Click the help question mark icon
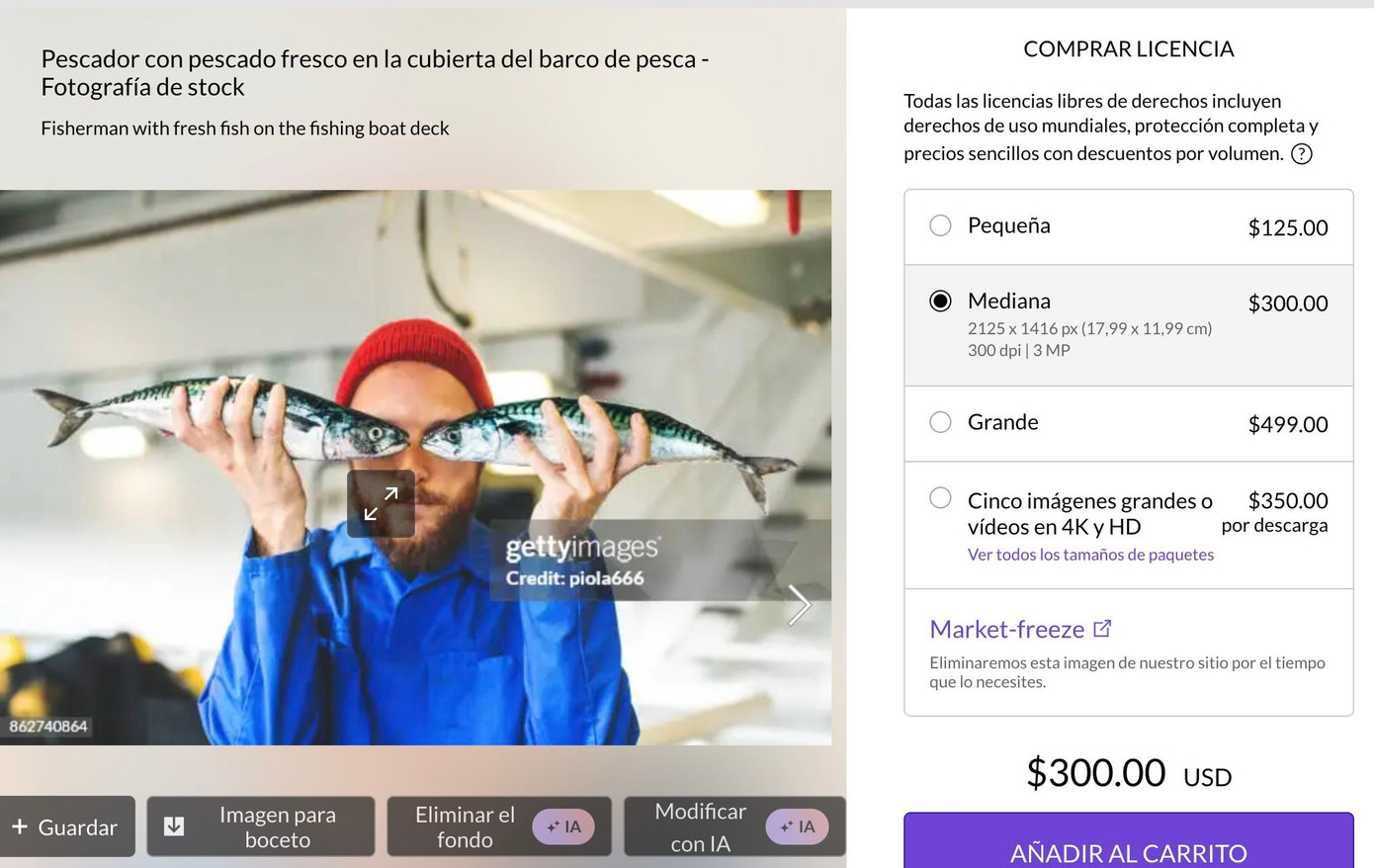1374x868 pixels. coord(1302,154)
